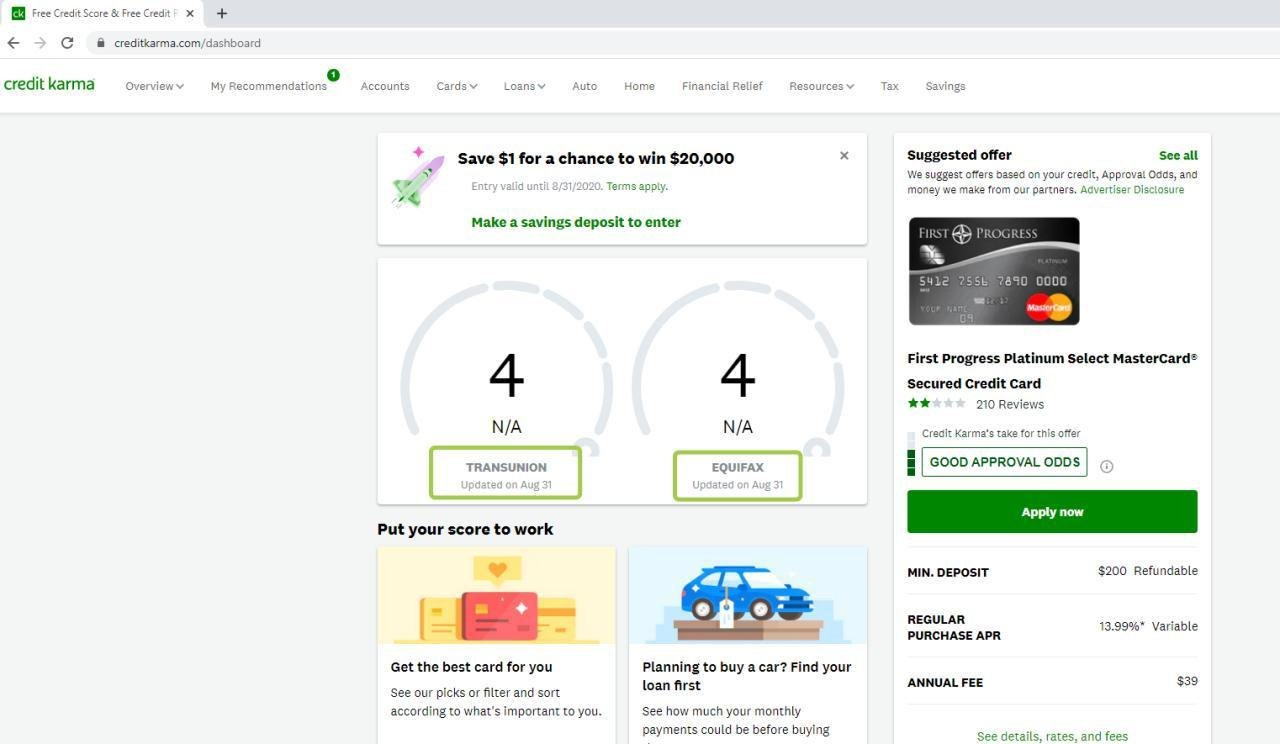Screen dimensions: 1280x744
Task: Reload the page with the refresh icon
Action: 67,43
